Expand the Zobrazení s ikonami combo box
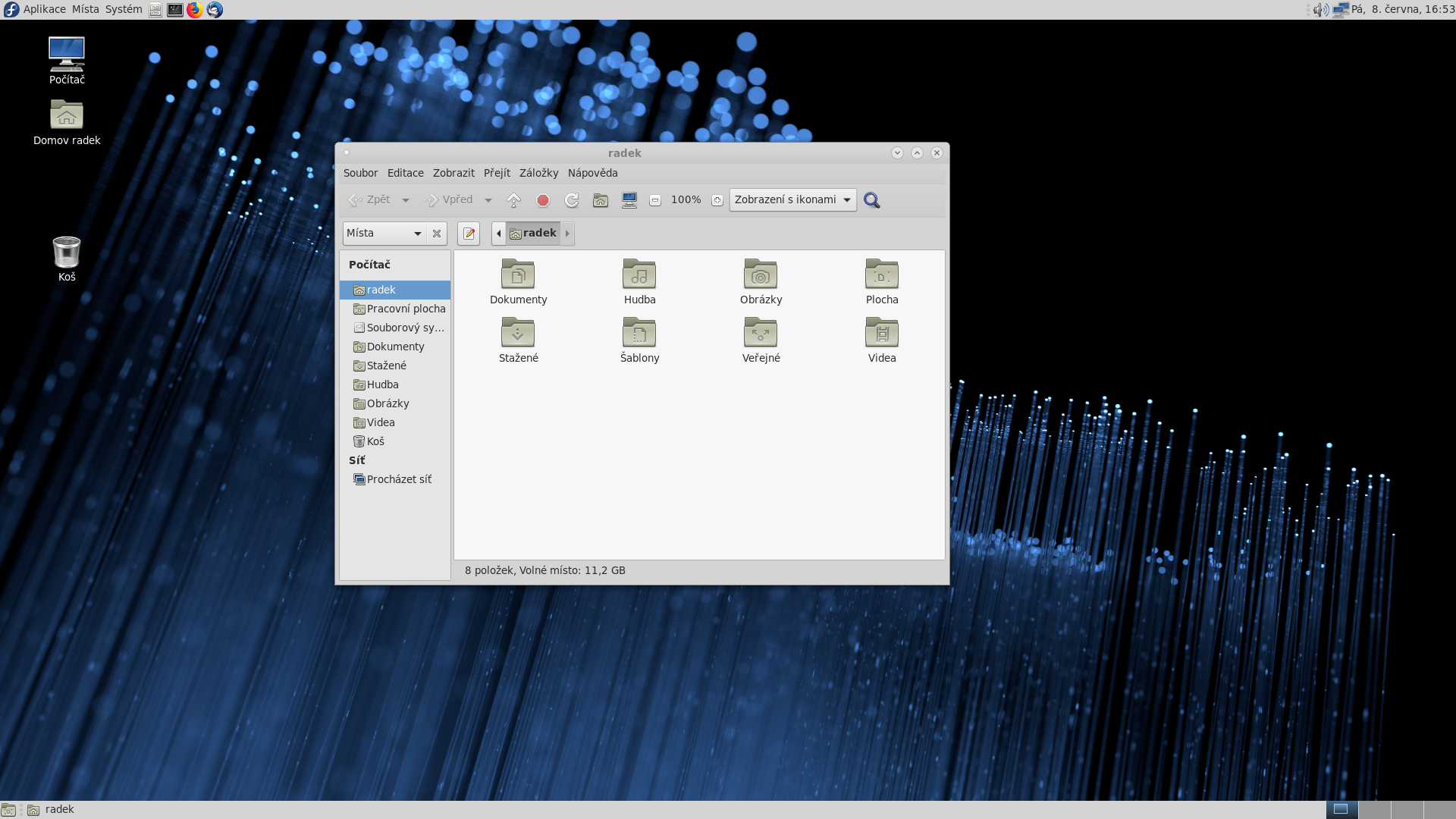 click(x=792, y=200)
